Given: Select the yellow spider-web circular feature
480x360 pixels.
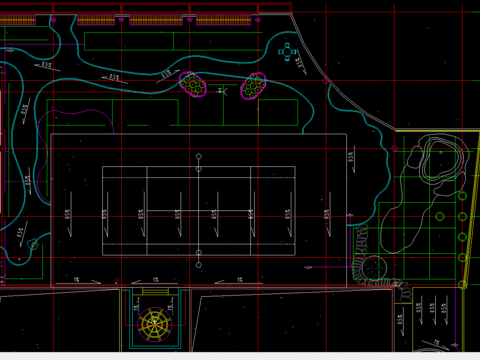Looking at the screenshot, I should click(x=154, y=324).
